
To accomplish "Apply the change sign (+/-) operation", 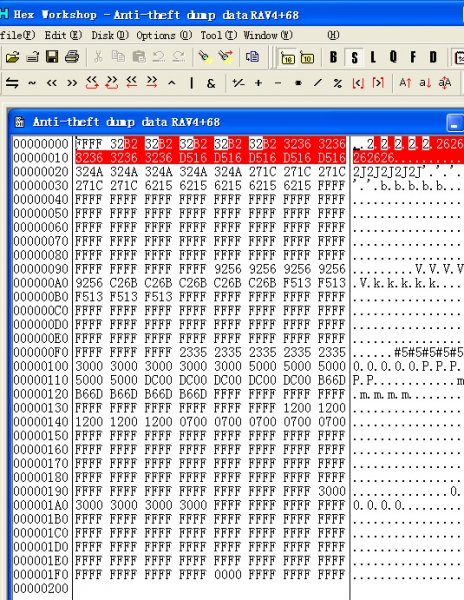I will (238, 83).
